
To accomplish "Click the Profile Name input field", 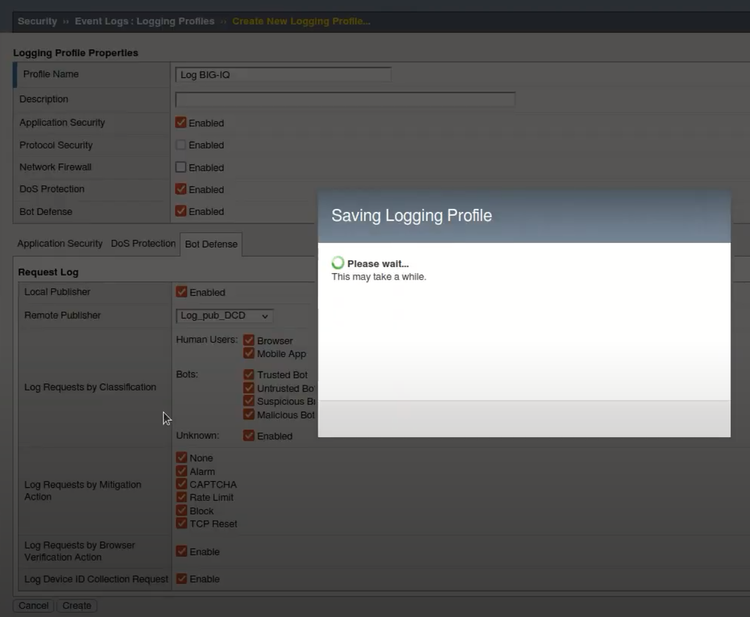I will pos(283,75).
